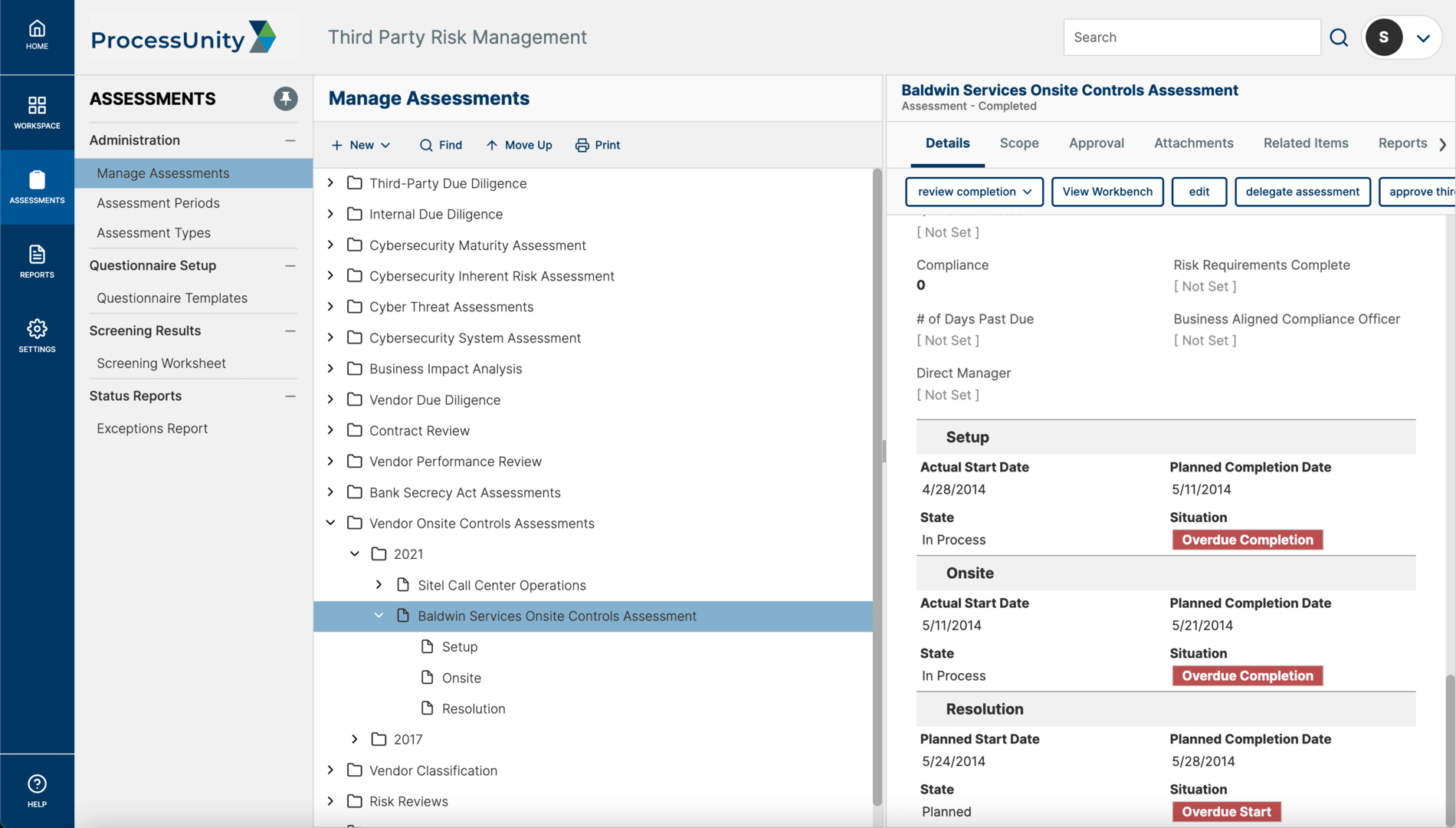
Task: Click the New toolbar dropdown
Action: [361, 145]
